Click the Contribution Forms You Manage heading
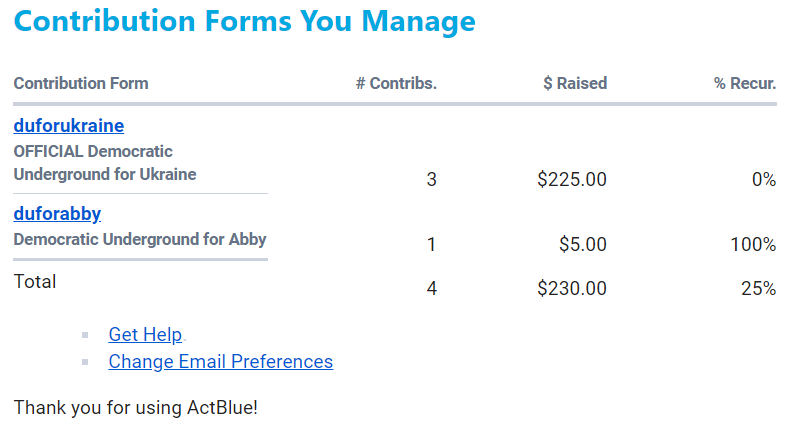793x426 pixels. 245,21
